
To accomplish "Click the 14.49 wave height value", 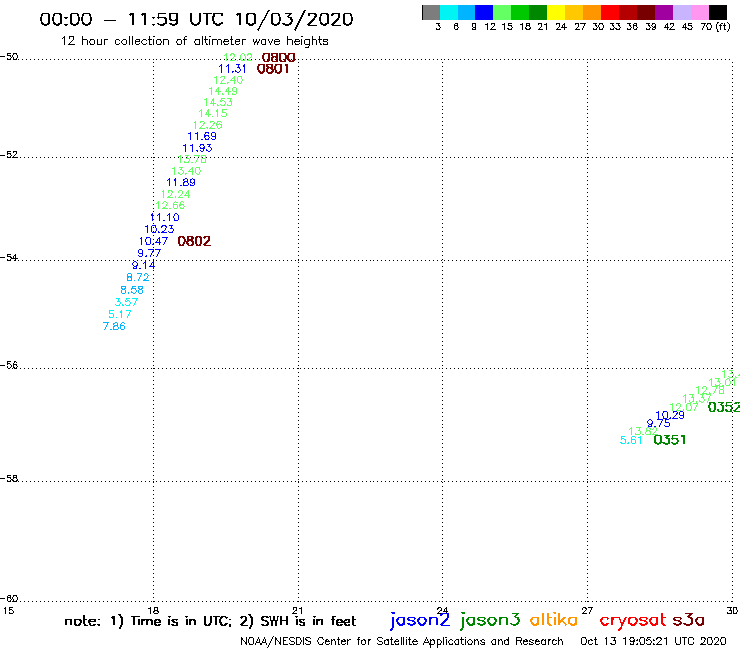I will [x=223, y=91].
